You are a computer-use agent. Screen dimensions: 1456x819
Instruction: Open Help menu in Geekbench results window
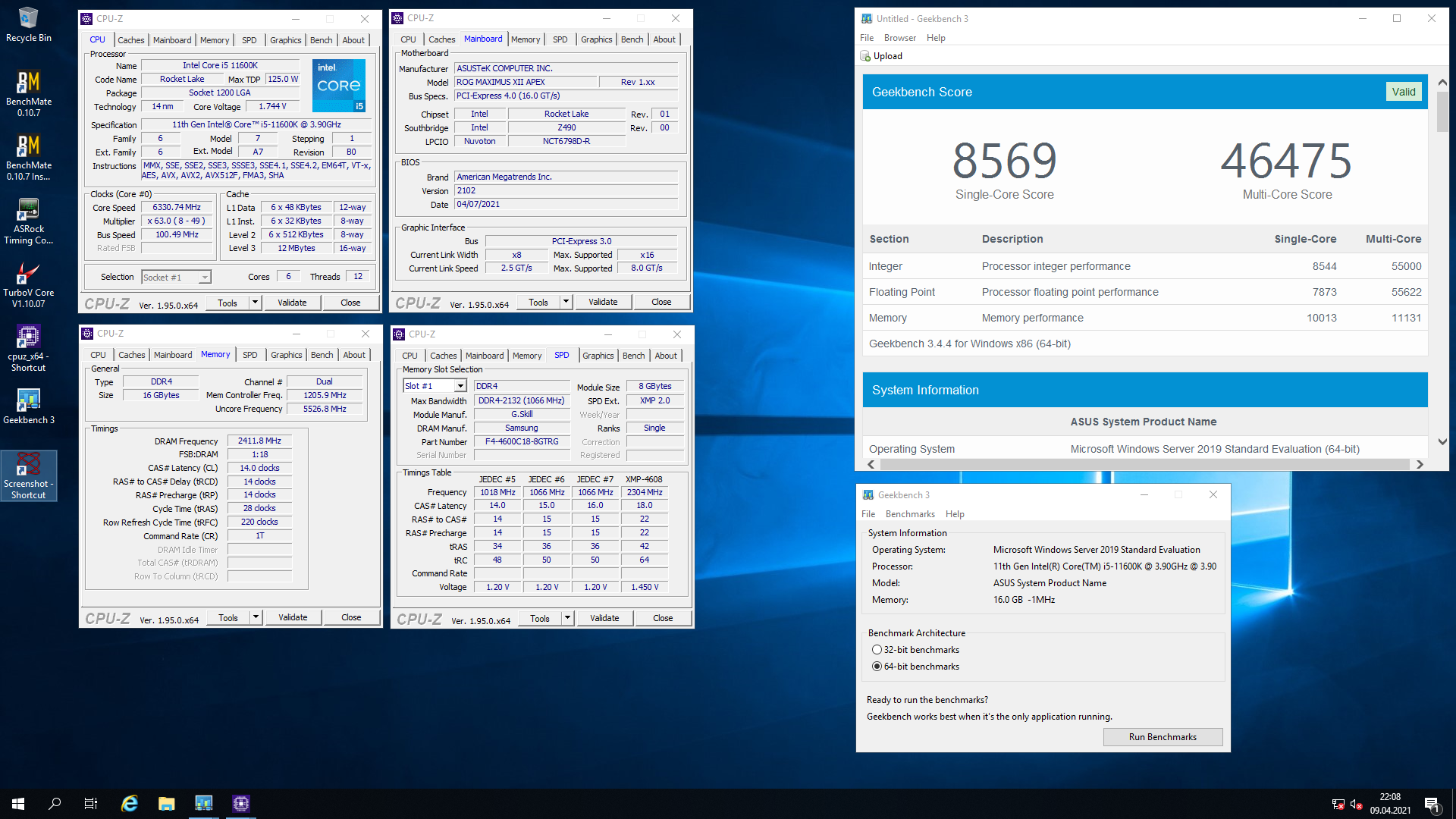[x=937, y=38]
